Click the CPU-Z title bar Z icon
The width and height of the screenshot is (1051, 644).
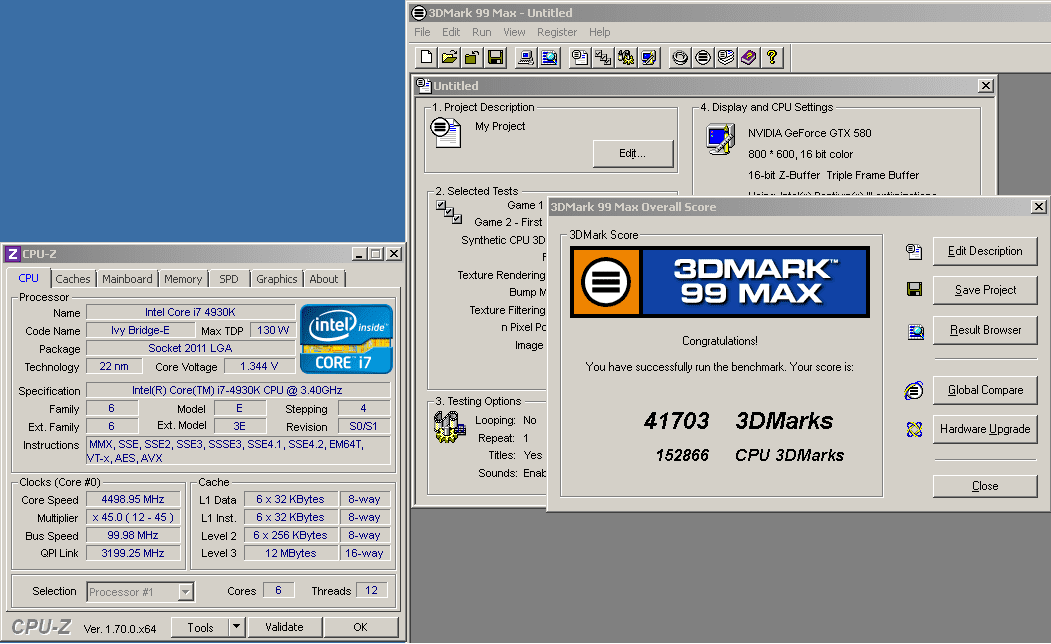click(x=12, y=254)
